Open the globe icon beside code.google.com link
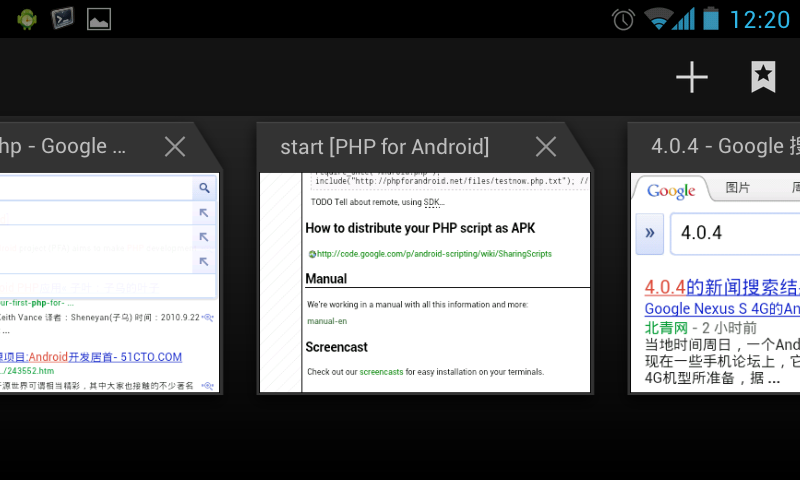Viewport: 800px width, 480px height. click(x=312, y=254)
